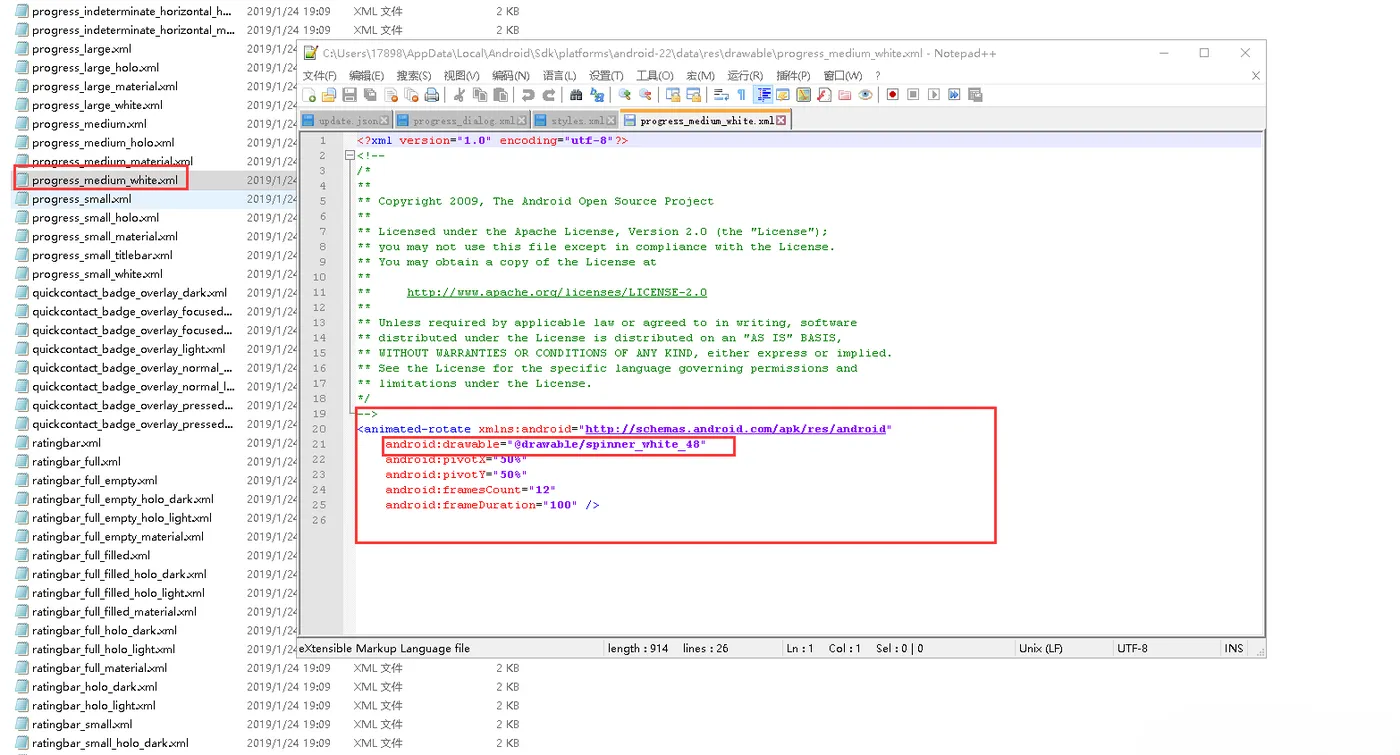Show the Document Map panel icon

[803, 95]
